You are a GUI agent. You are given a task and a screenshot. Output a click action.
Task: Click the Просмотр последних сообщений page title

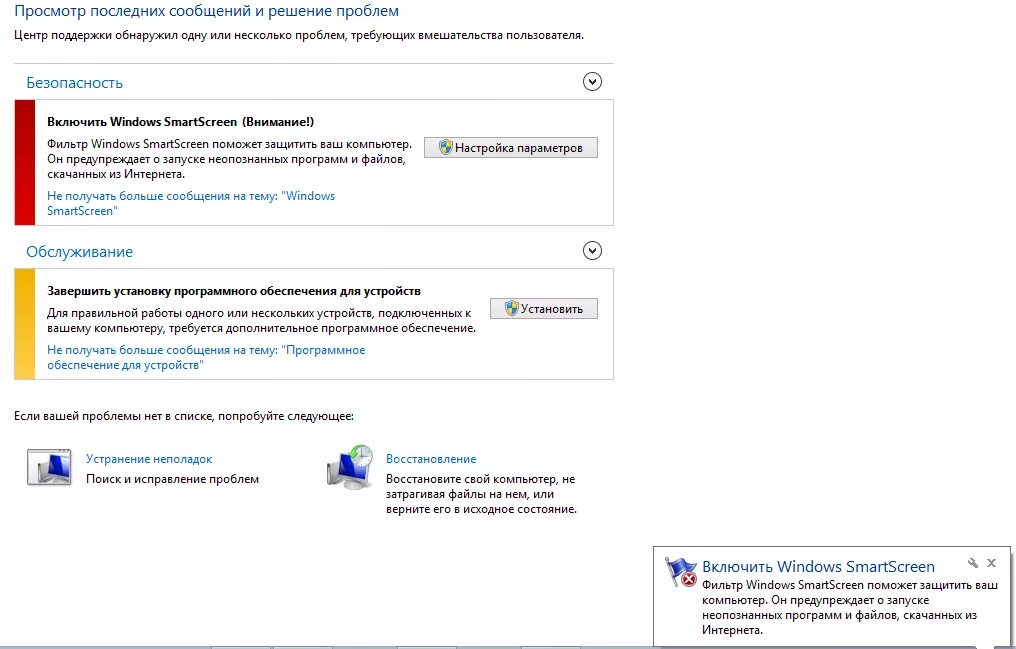click(x=207, y=11)
